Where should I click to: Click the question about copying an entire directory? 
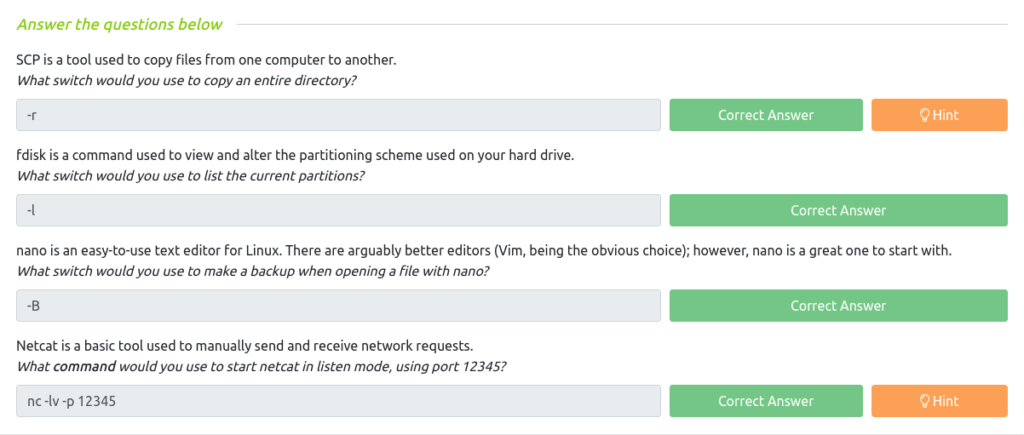(186, 81)
